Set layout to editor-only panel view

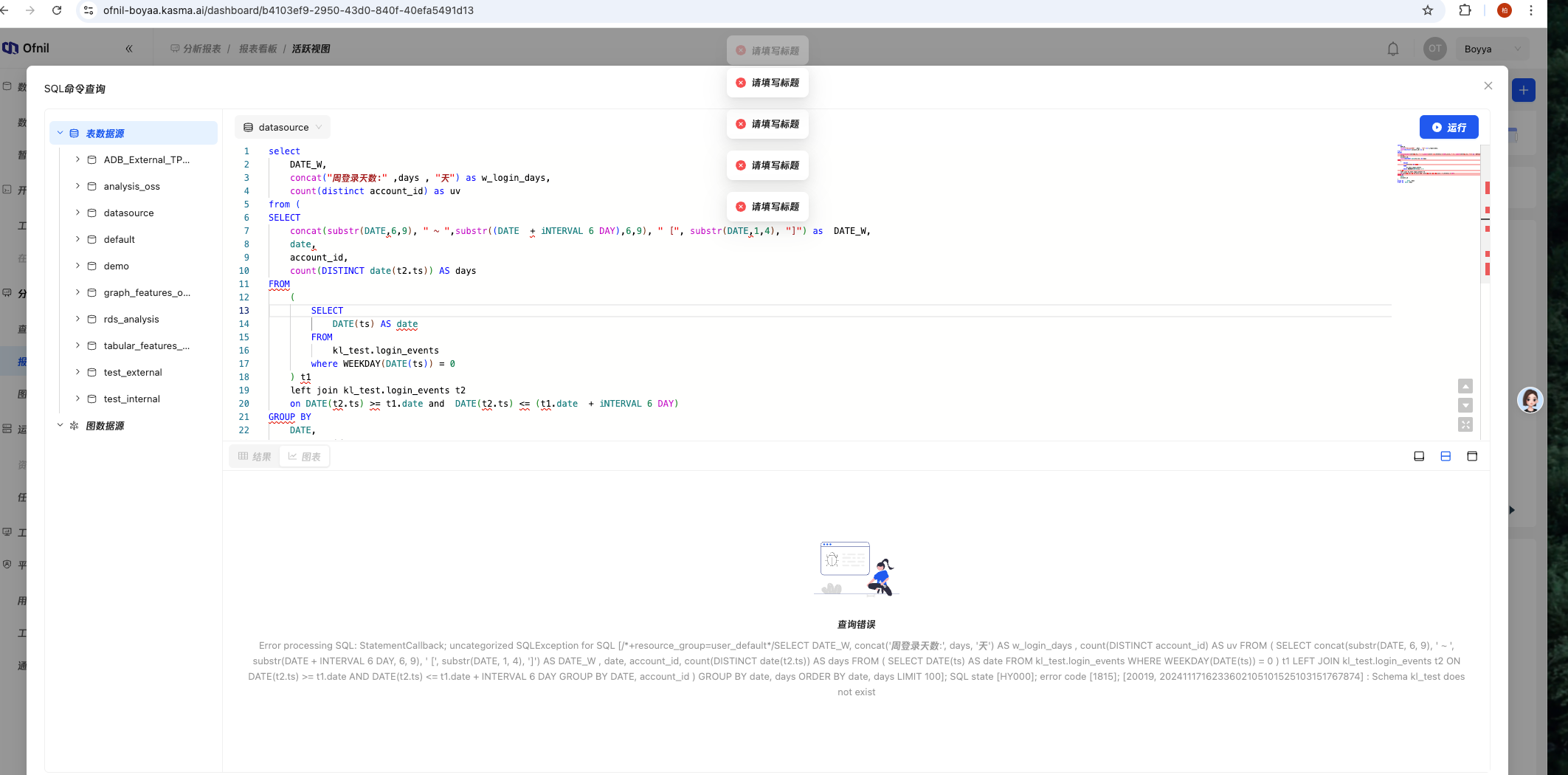click(1419, 456)
